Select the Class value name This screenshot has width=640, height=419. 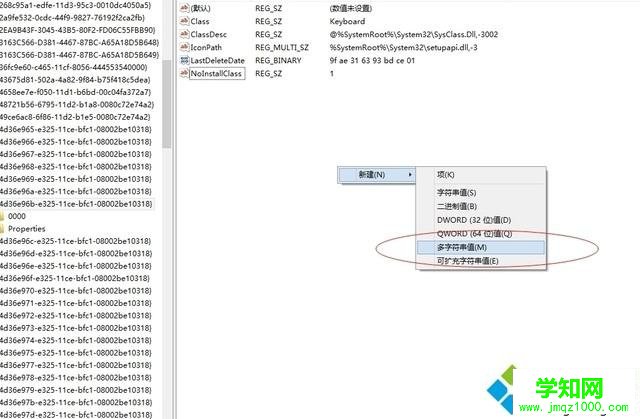point(200,21)
